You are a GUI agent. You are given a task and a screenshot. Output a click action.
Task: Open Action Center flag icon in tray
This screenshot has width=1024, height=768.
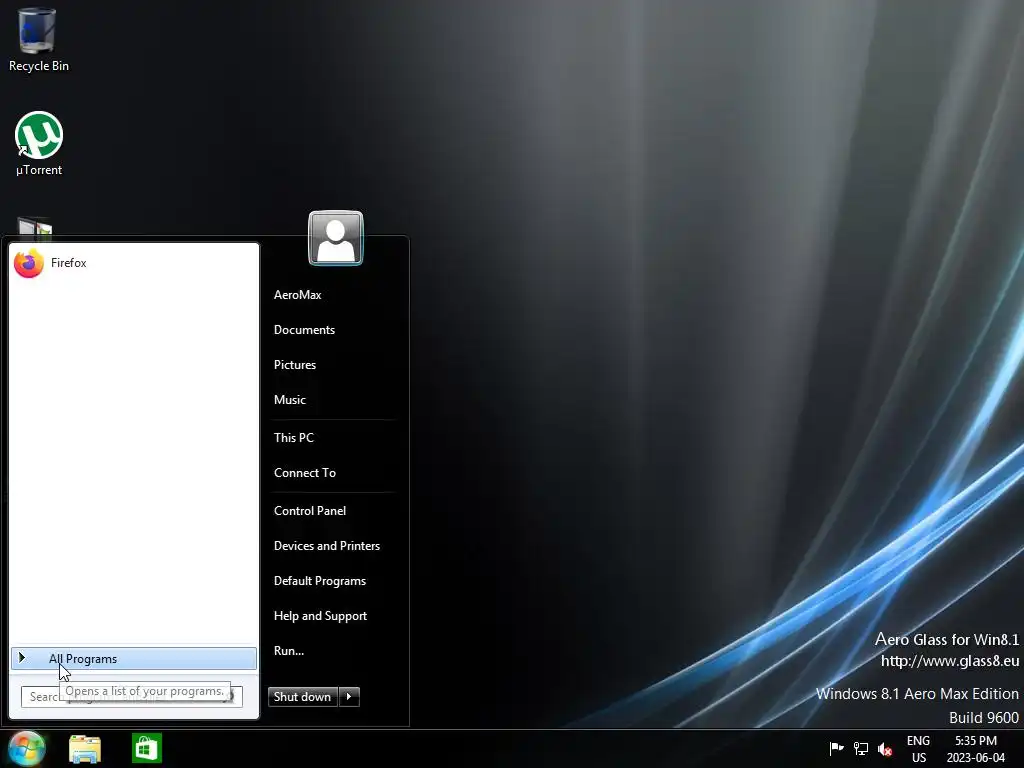click(836, 748)
